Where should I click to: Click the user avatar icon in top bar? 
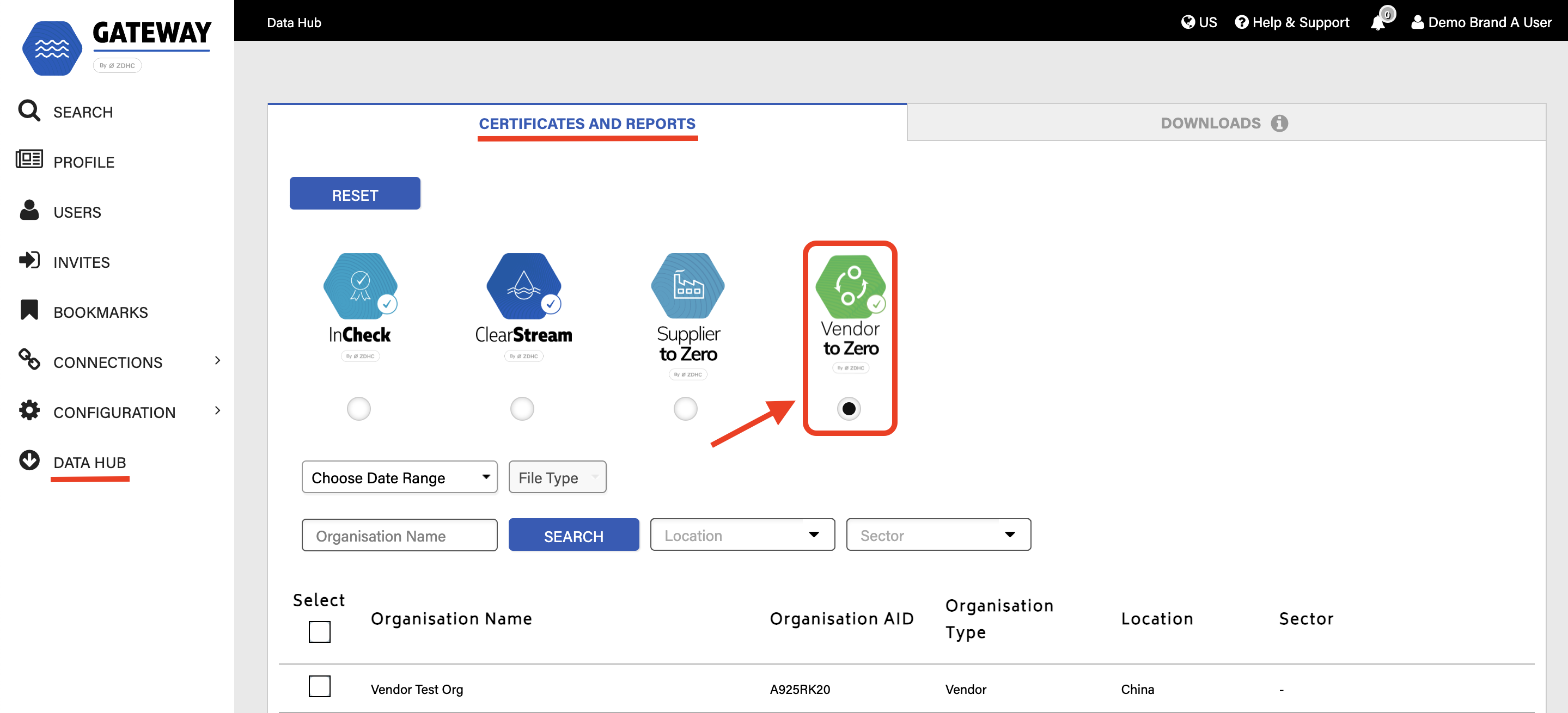[x=1417, y=22]
